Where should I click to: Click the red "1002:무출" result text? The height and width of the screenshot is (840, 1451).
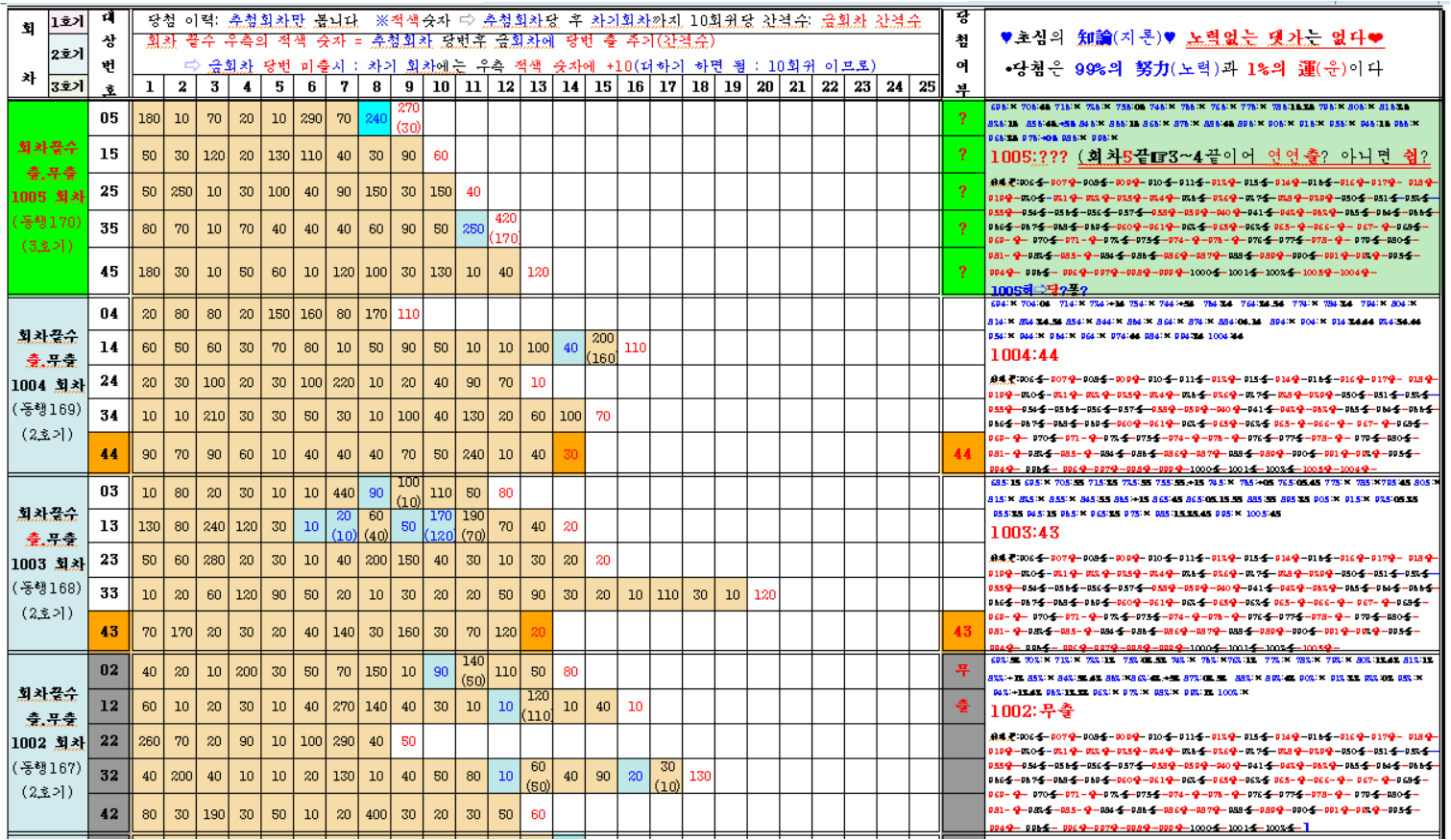[1031, 710]
